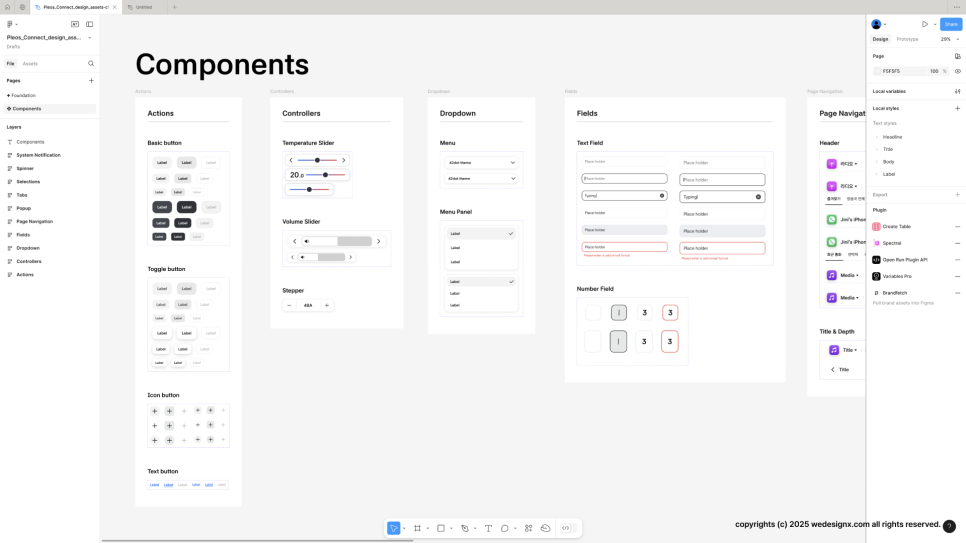
Task: Select the Move tool in the toolbar
Action: (x=394, y=528)
